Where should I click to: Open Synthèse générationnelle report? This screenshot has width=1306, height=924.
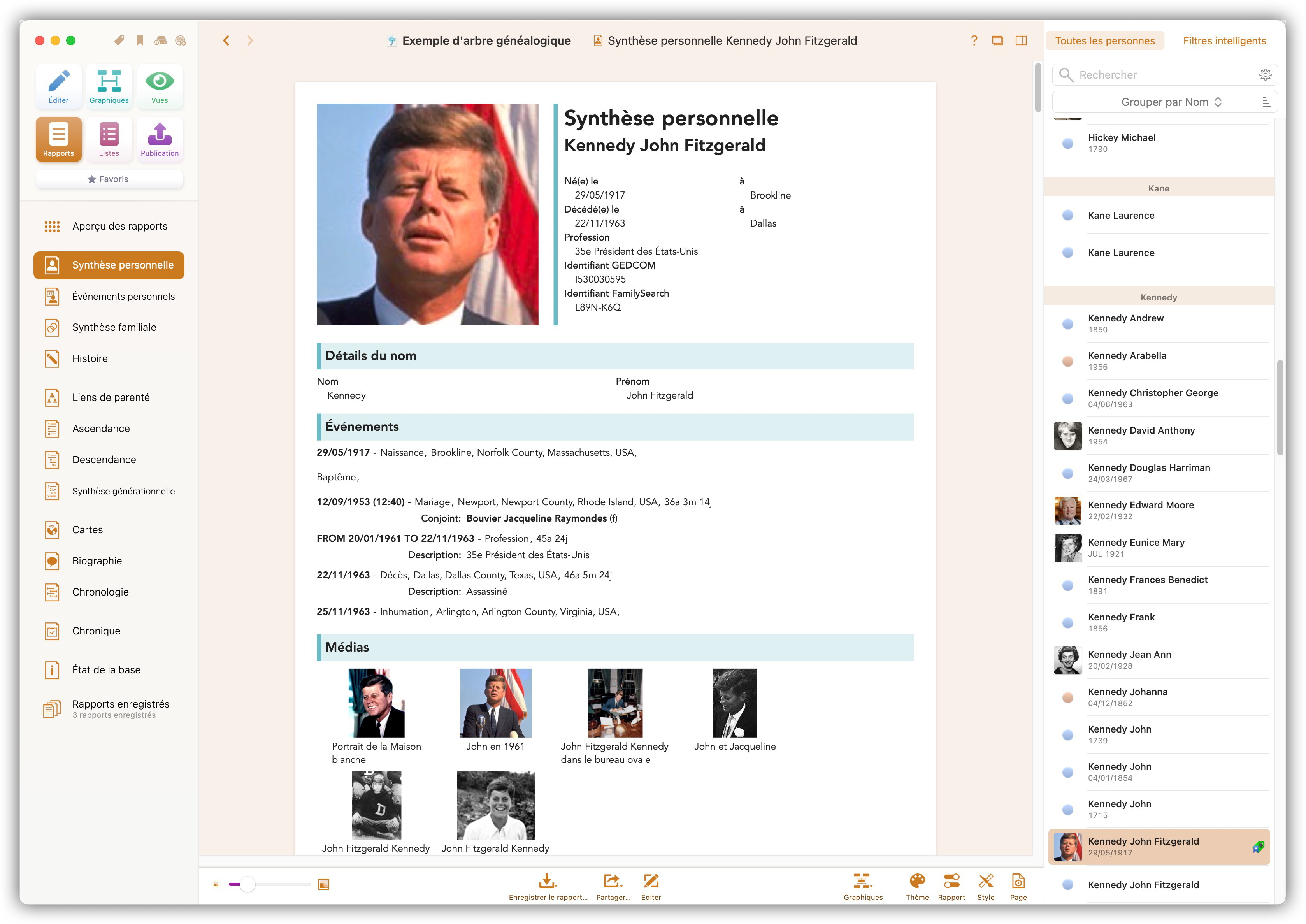pos(109,491)
